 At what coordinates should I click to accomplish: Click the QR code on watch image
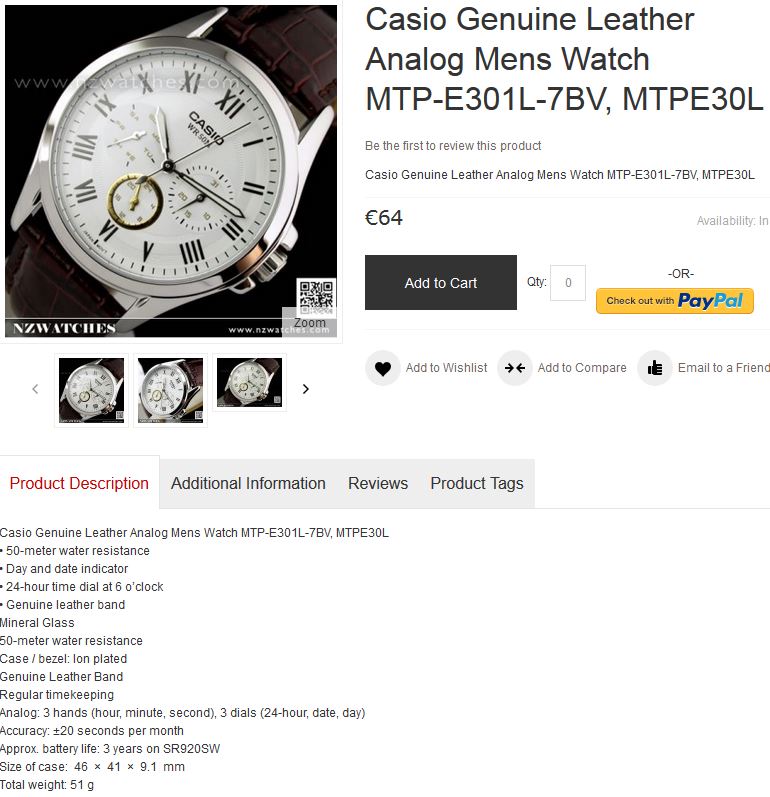point(316,296)
